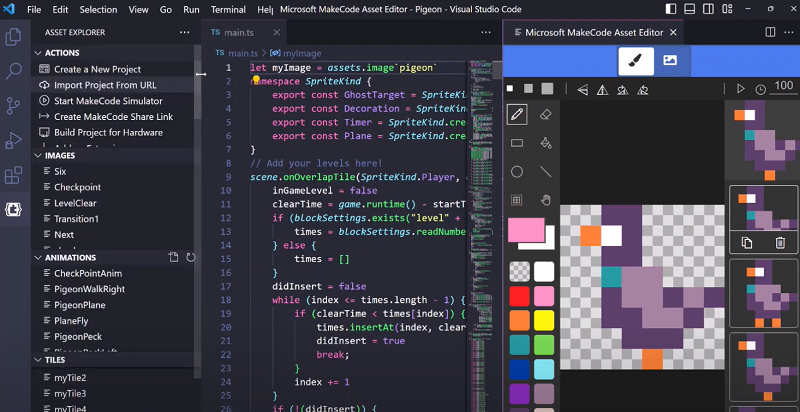The image size is (800, 412).
Task: Choose the medium brush size
Action: click(528, 89)
